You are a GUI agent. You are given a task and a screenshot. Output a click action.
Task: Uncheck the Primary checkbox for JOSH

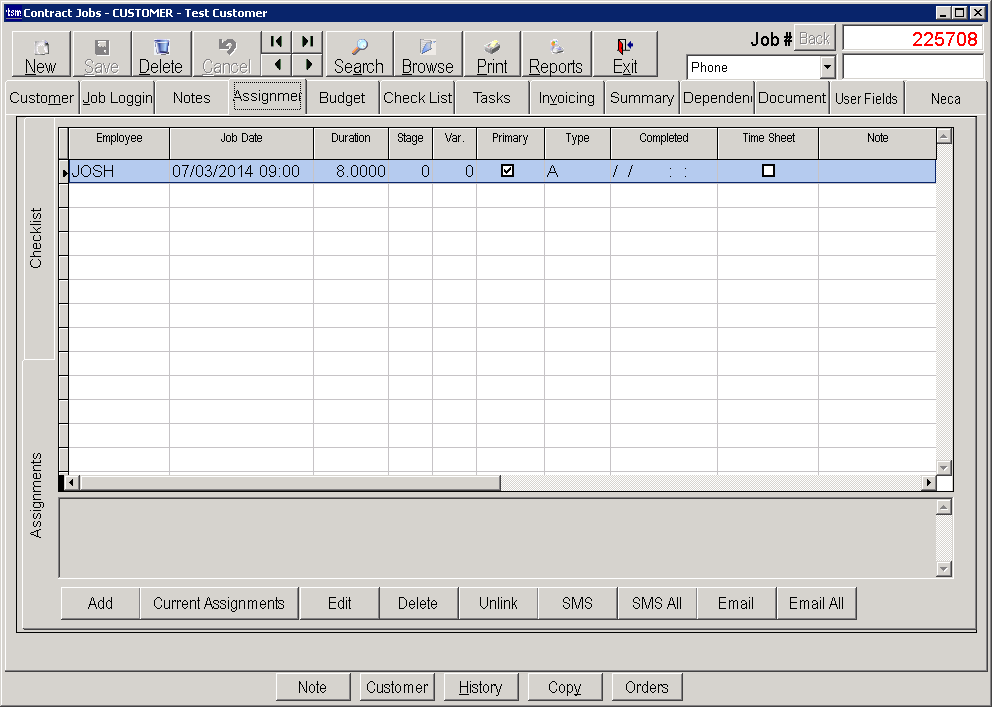tap(508, 171)
